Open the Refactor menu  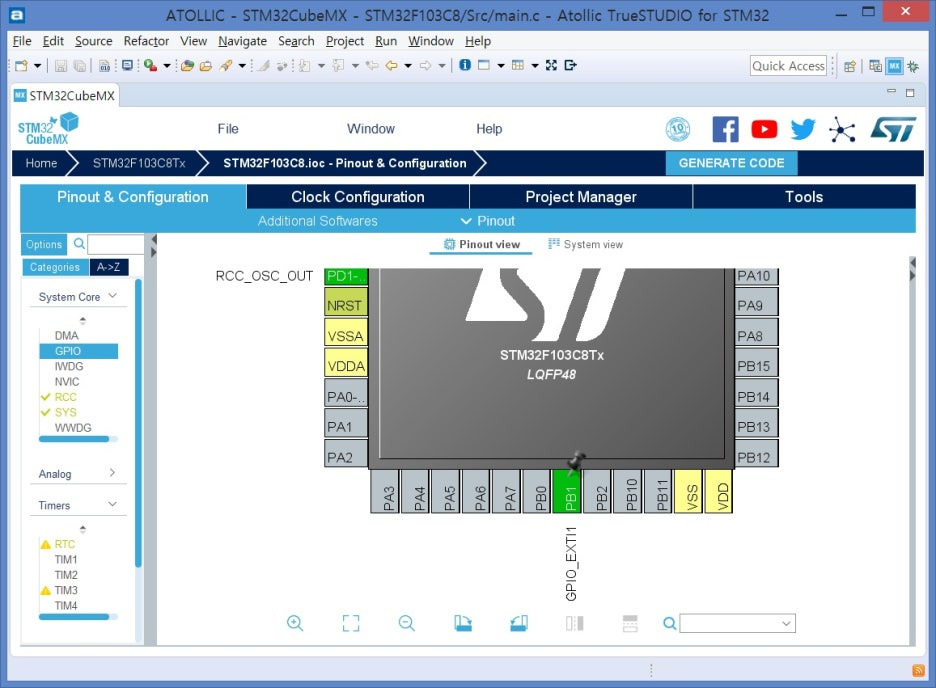(146, 41)
